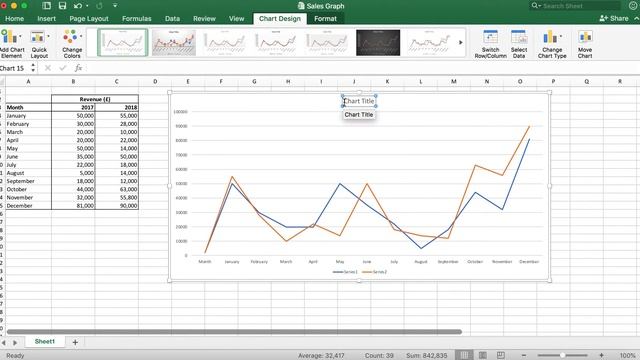
Task: Click the Series2 legend entry
Action: click(x=375, y=272)
